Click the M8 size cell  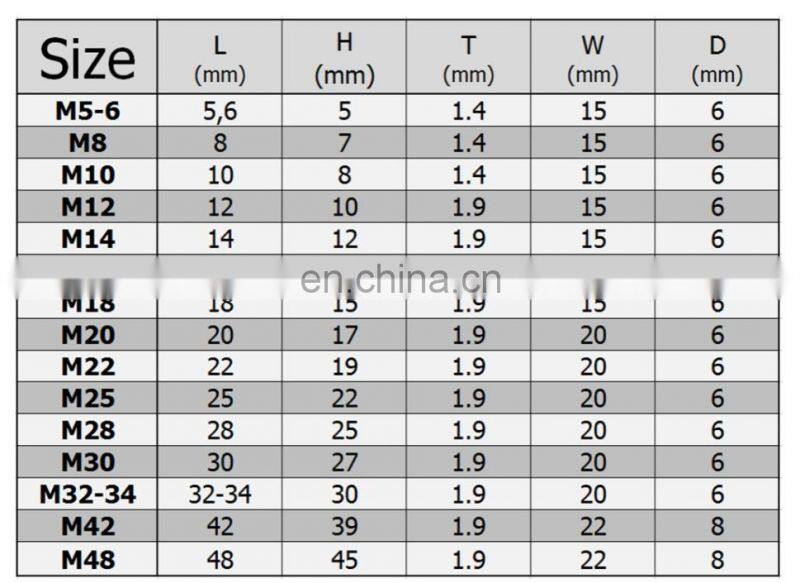tap(88, 143)
